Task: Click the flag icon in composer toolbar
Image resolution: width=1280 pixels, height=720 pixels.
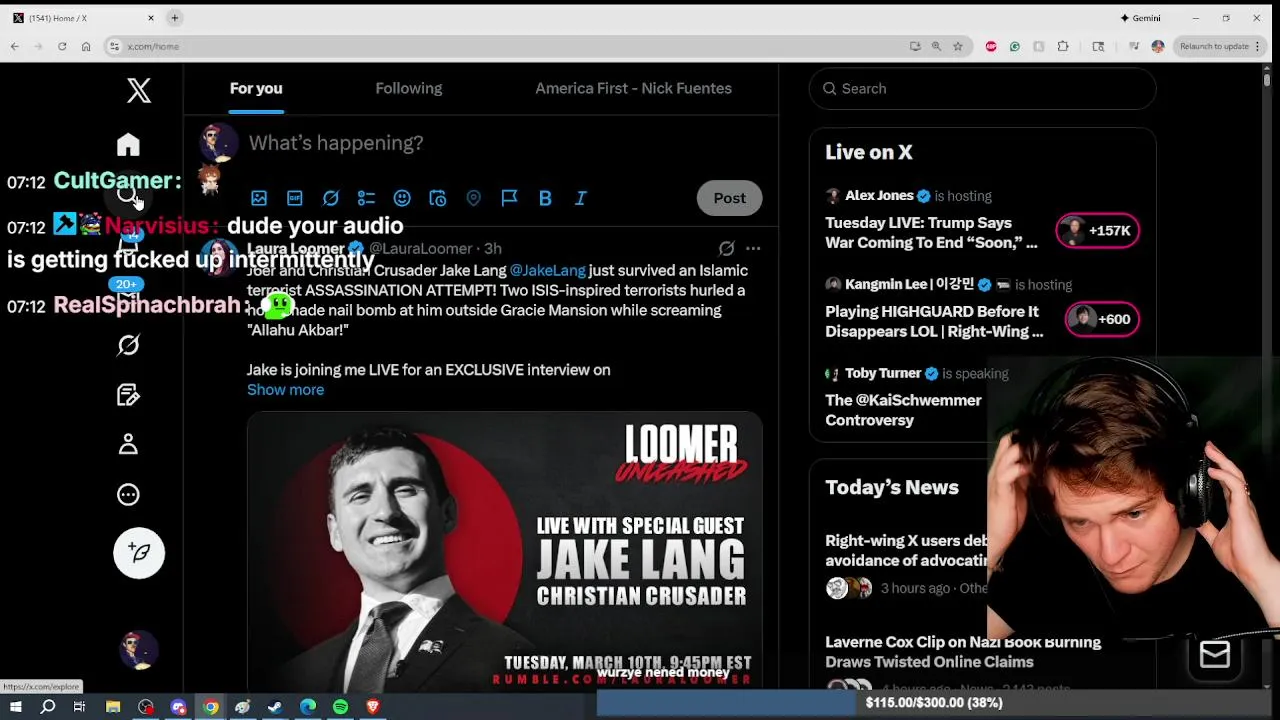Action: [509, 198]
